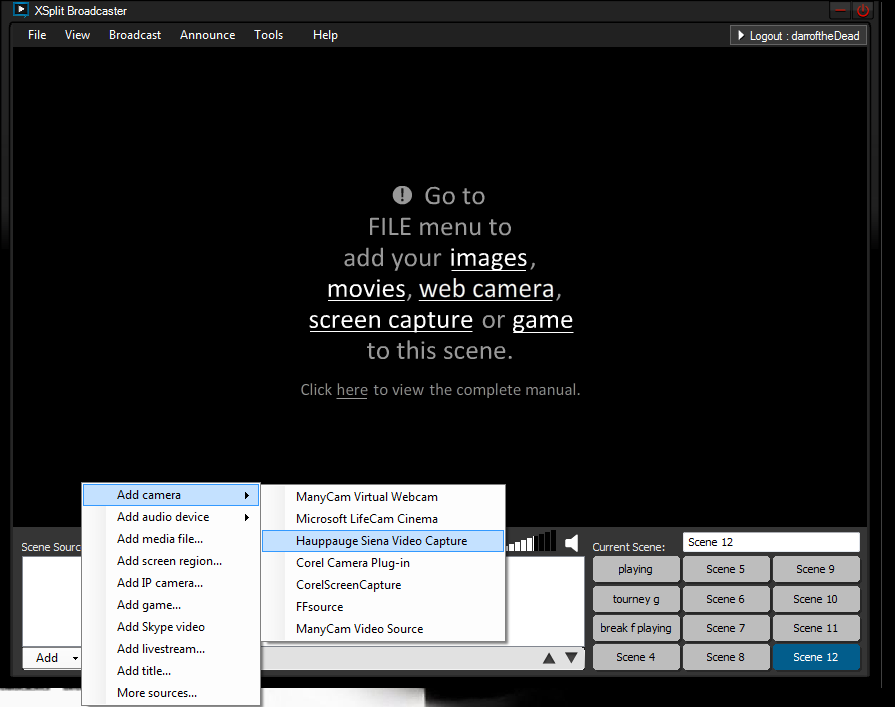This screenshot has height=707, width=895.
Task: Follow the movies link in preview
Action: click(x=366, y=289)
